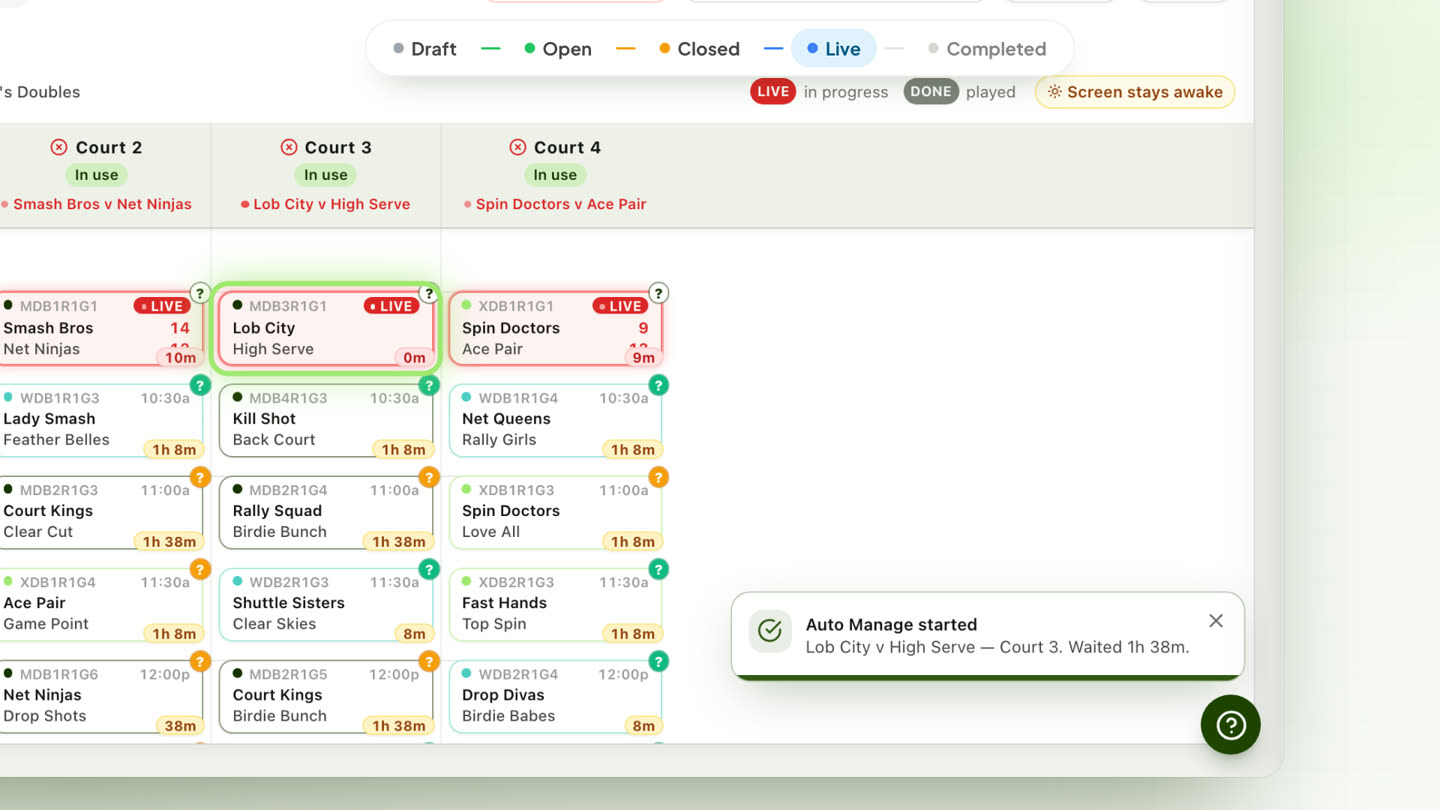The image size is (1440, 810).
Task: Click the 0m timer on the Lob City card
Action: pyautogui.click(x=414, y=357)
